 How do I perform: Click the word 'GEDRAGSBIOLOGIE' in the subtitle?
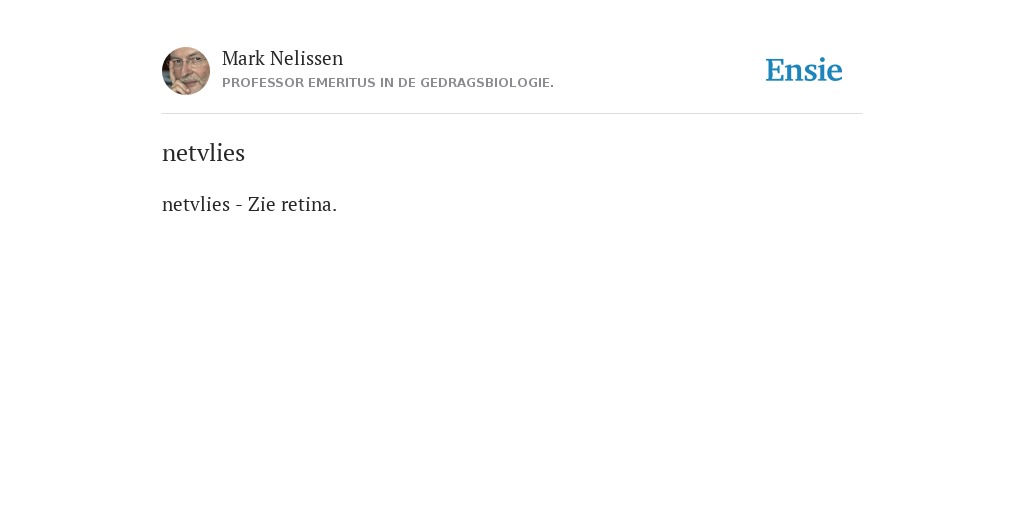(487, 83)
